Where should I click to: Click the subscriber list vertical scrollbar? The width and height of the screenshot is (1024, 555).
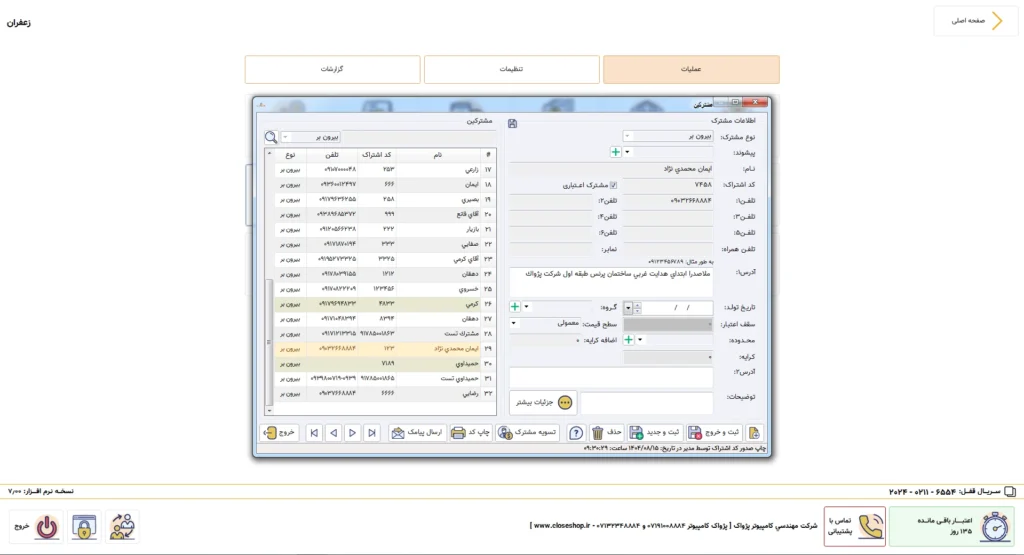pos(269,342)
